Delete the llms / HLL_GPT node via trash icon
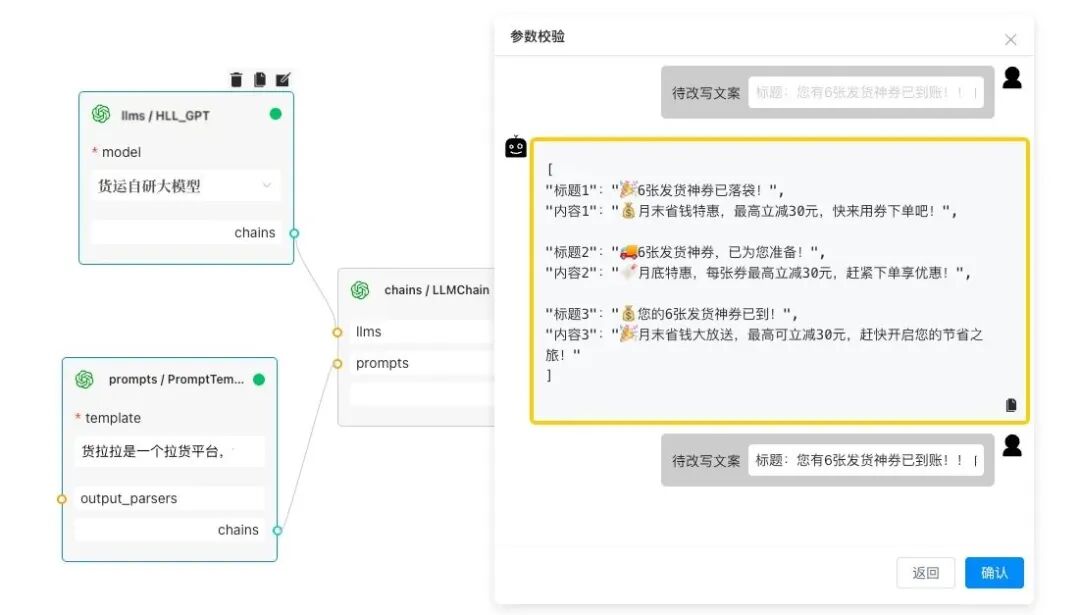This screenshot has height=615, width=1080. (x=236, y=80)
